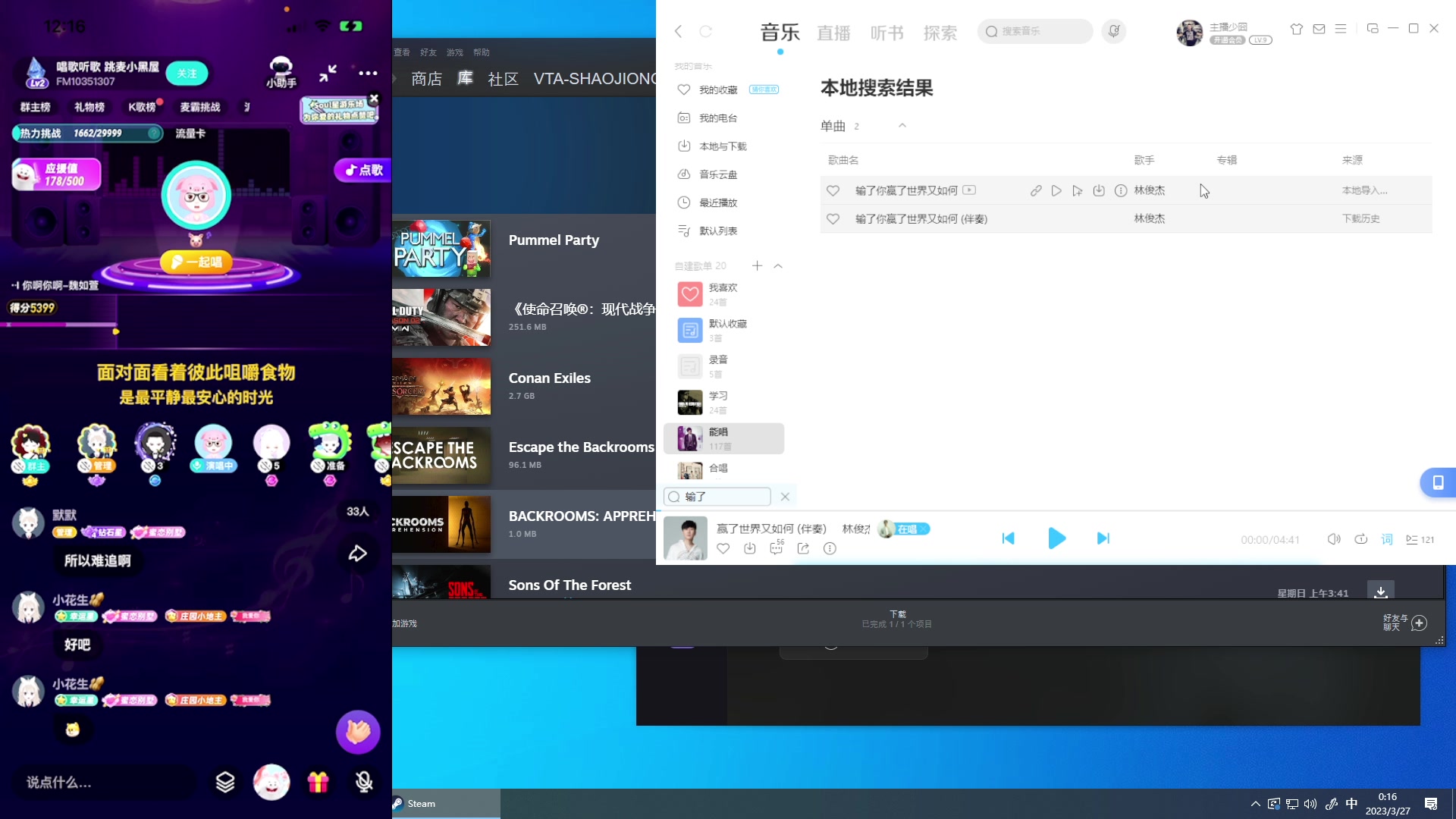Download the song 输了你赢了世界又如何

[x=1098, y=190]
